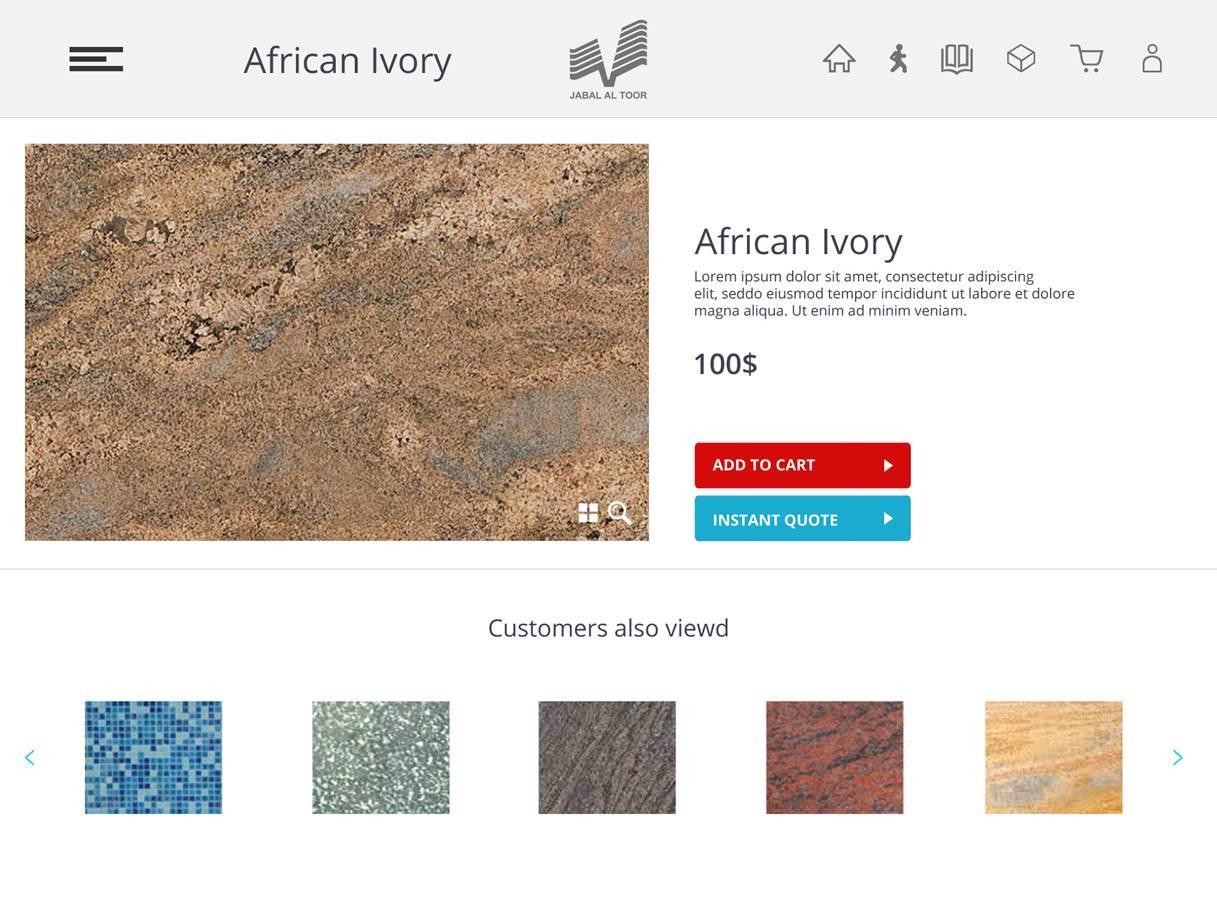This screenshot has width=1217, height=912.
Task: Click the Customers also viewd heading
Action: click(x=608, y=628)
